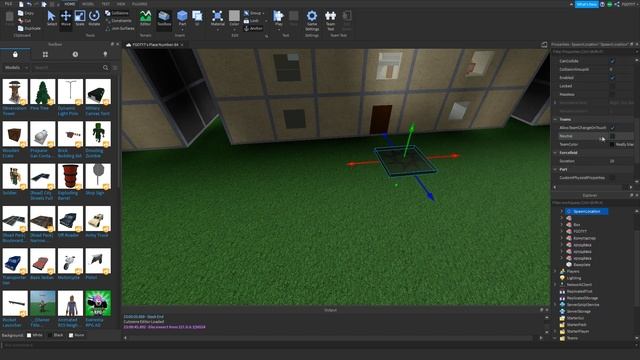
Task: Expand the ServerScriptService node
Action: pos(555,305)
